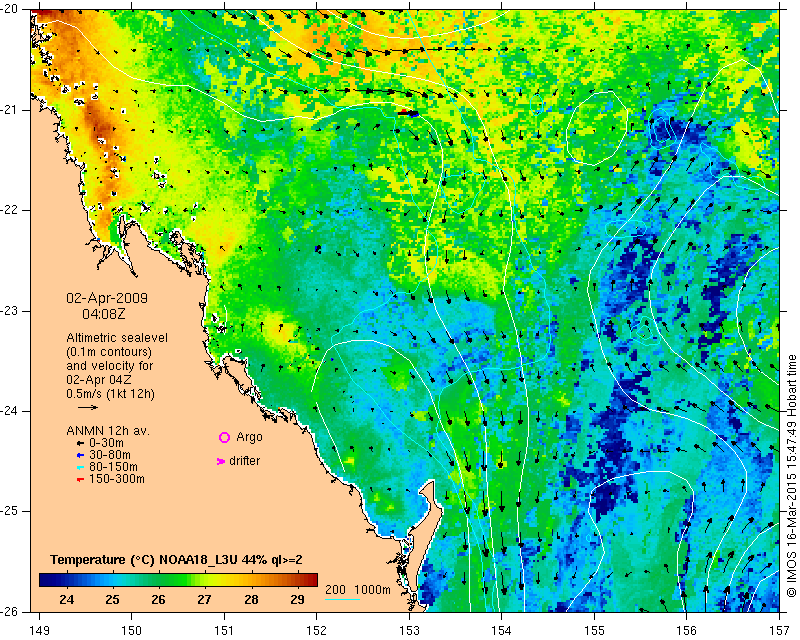Click the '(0.1m contours)' text
800x640 pixels.
[x=109, y=352]
